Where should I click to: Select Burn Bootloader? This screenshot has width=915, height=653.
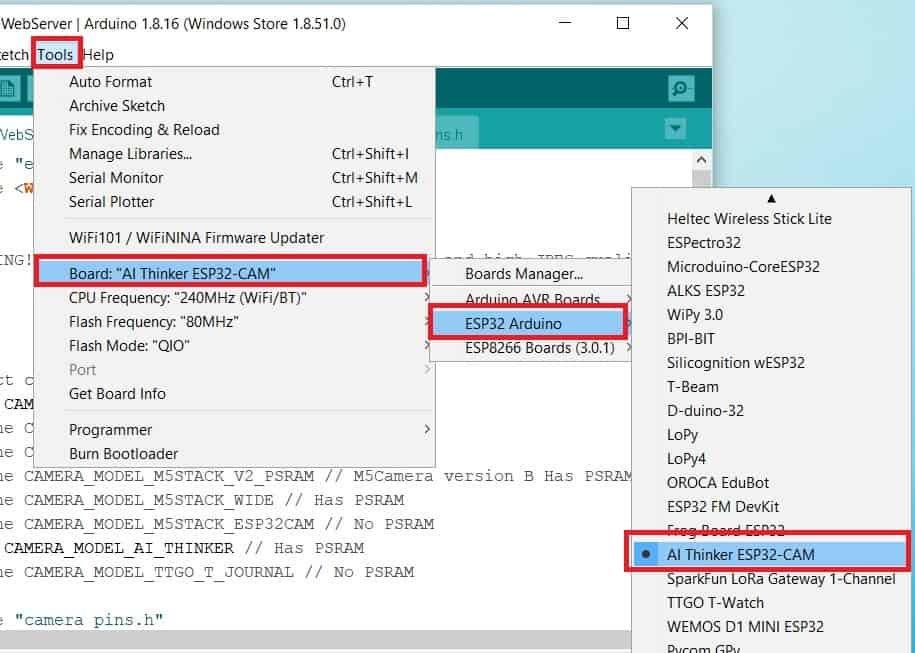coord(235,453)
